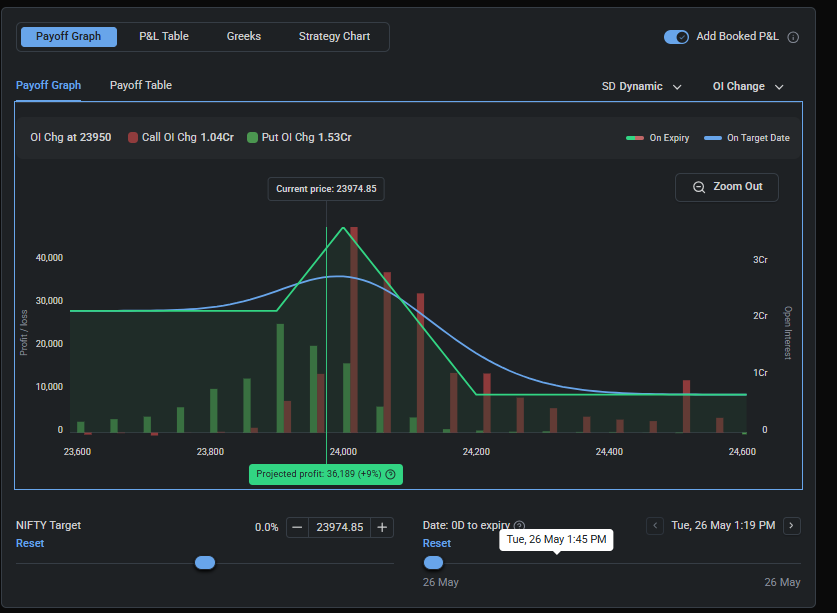Click the help icon beside Date: 0D to expiry
Screen dimensions: 837x613
pyautogui.click(x=519, y=526)
